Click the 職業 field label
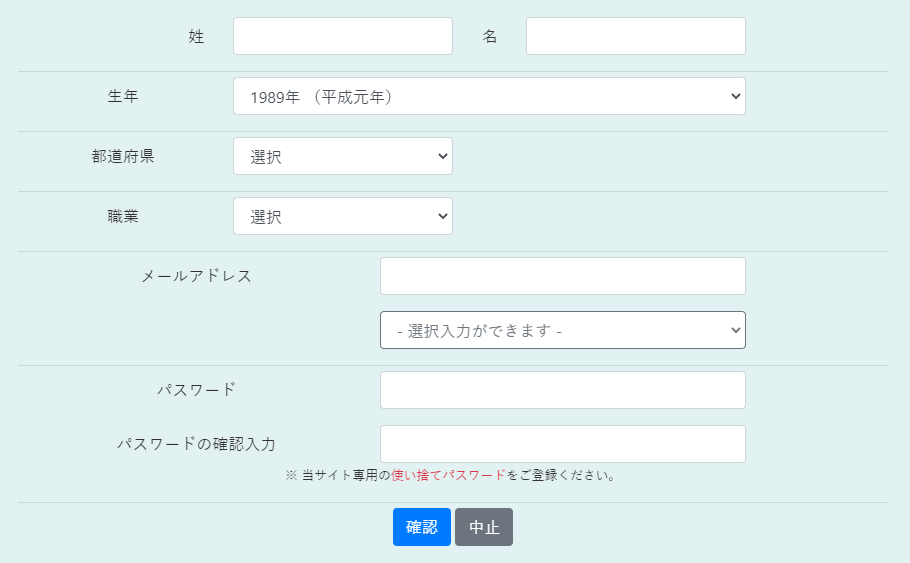Viewport: 910px width, 563px height. pos(123,216)
